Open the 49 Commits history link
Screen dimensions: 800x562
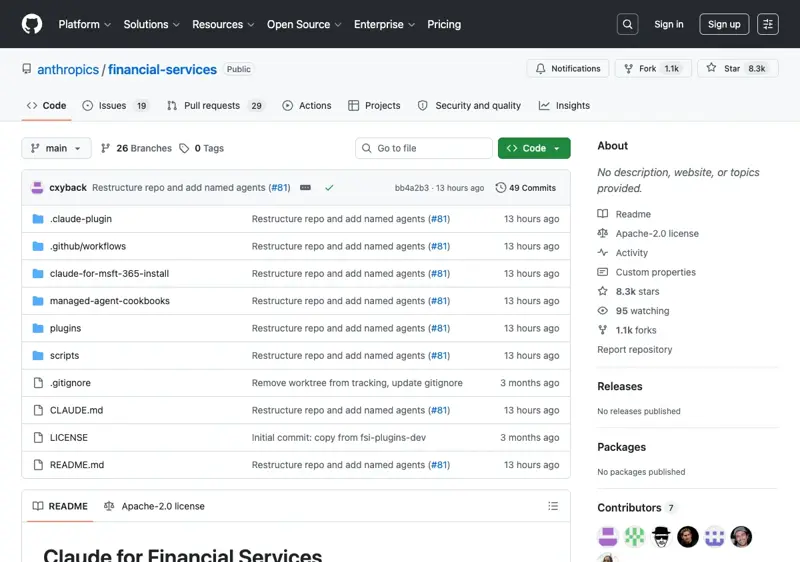tap(526, 188)
